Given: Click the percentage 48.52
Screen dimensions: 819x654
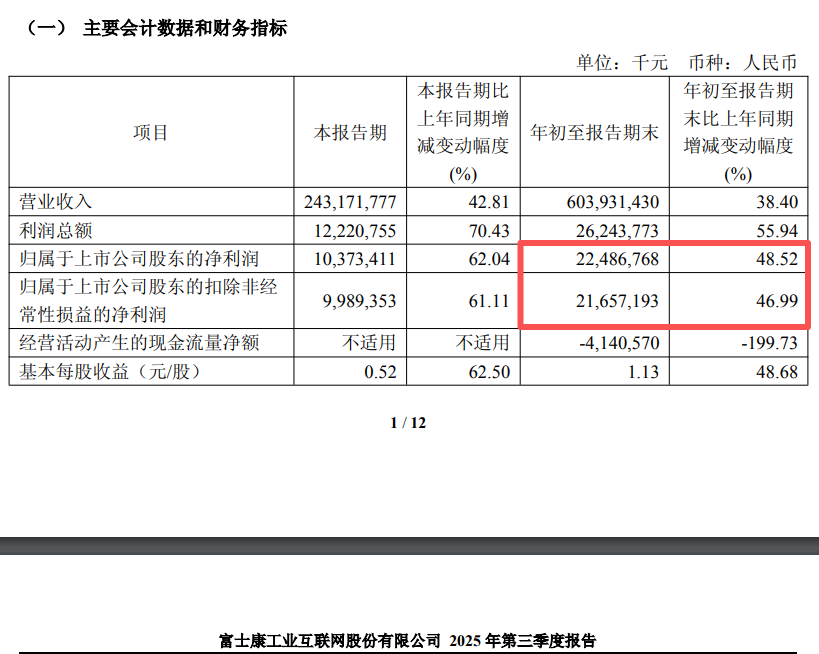Looking at the screenshot, I should pos(777,259).
